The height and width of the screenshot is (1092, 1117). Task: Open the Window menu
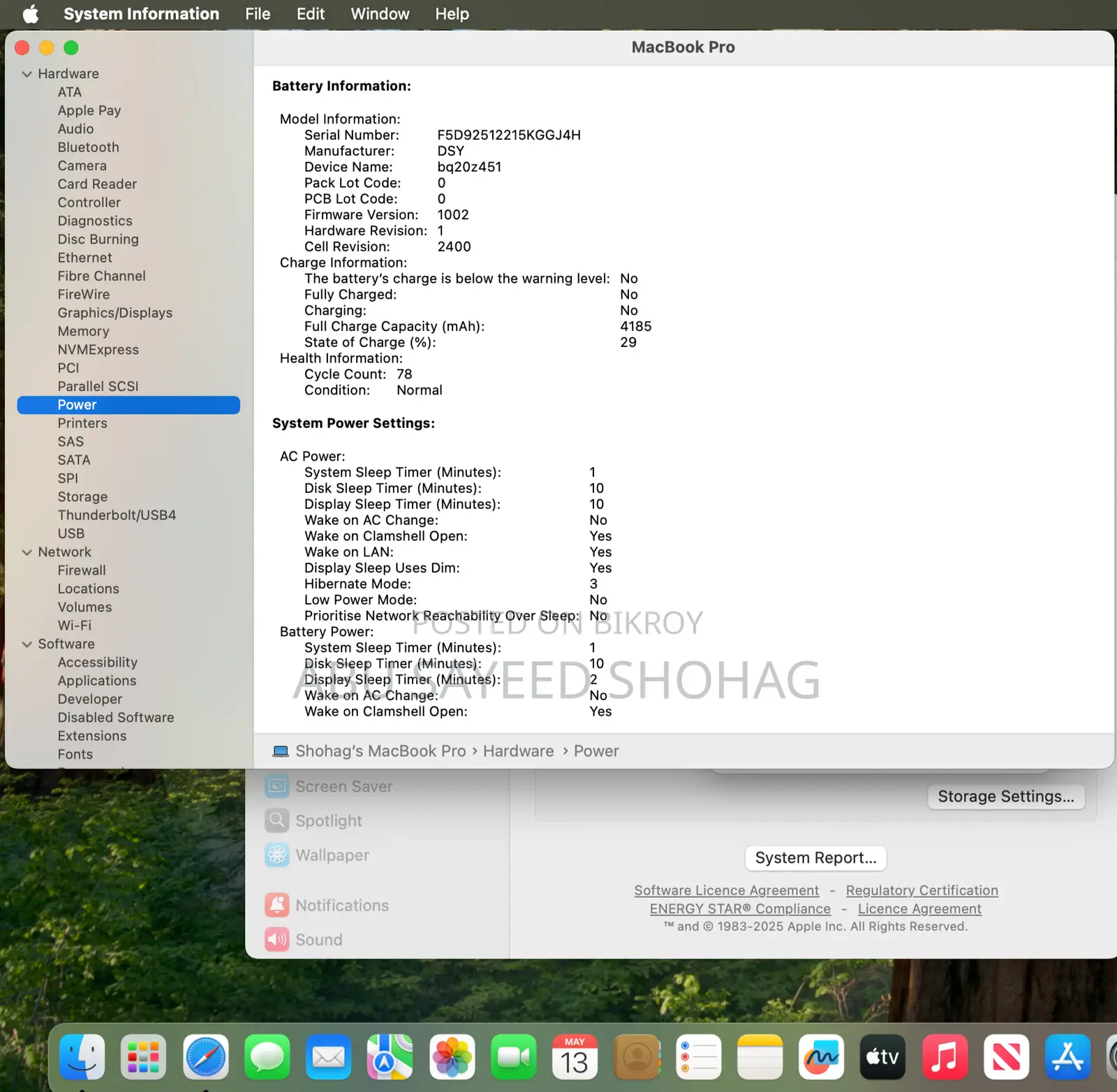click(380, 14)
